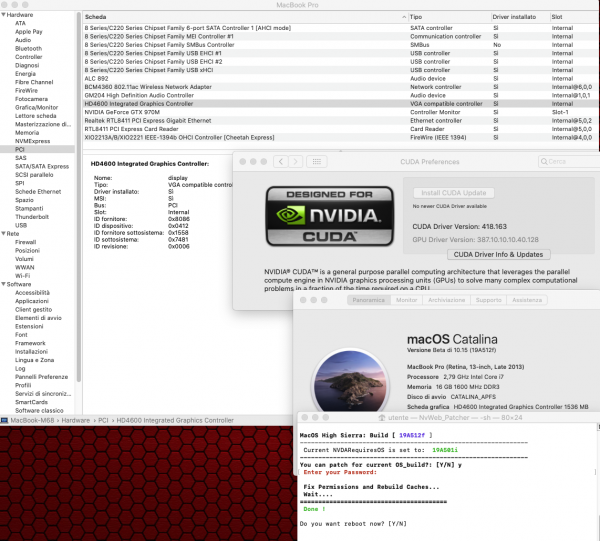Select Firewall under Rete
Image resolution: width=600 pixels, height=541 pixels.
[x=25, y=242]
